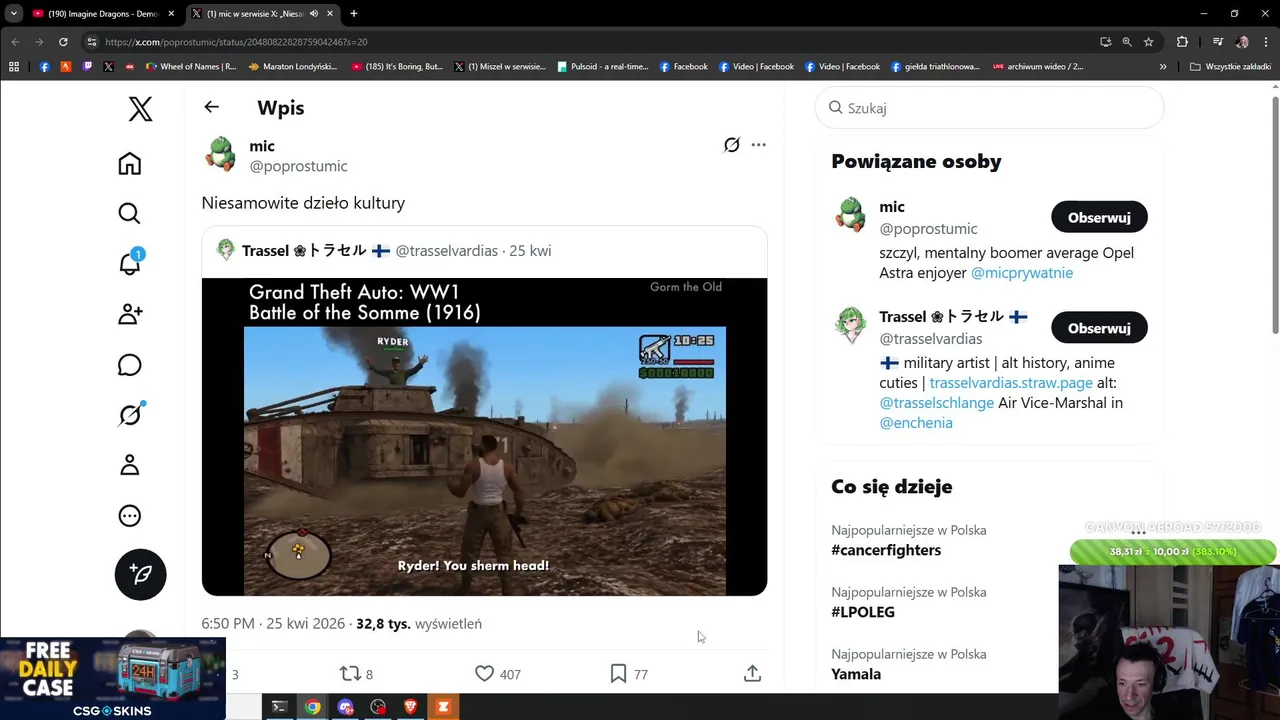Click the Szukaj search field
1280x720 pixels.
pyautogui.click(x=990, y=108)
